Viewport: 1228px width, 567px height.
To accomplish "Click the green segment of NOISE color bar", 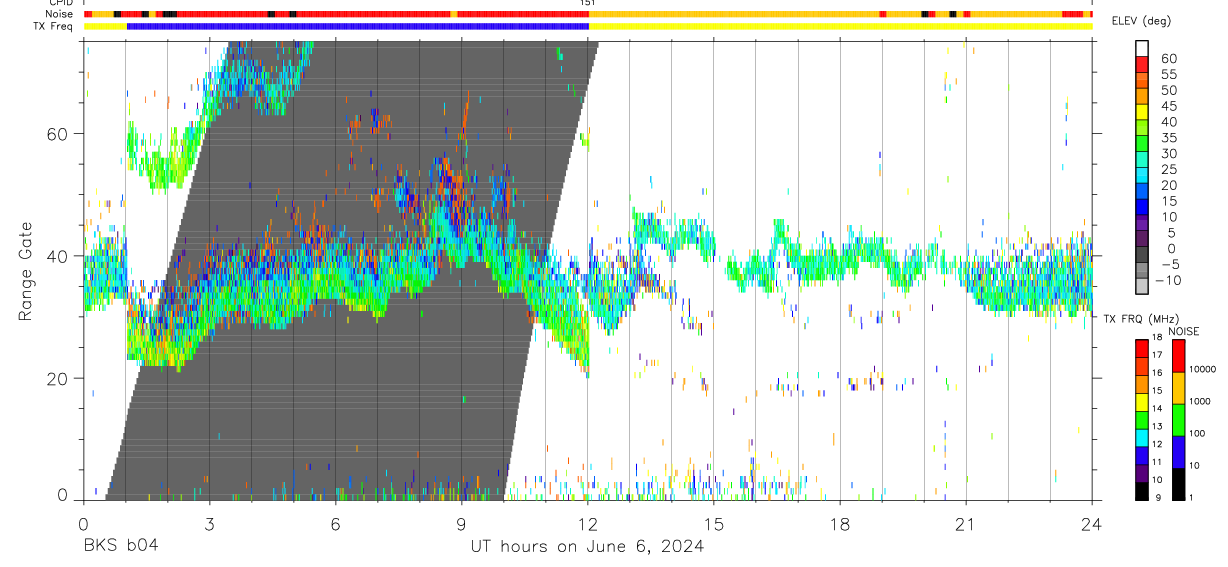I will pyautogui.click(x=1179, y=420).
